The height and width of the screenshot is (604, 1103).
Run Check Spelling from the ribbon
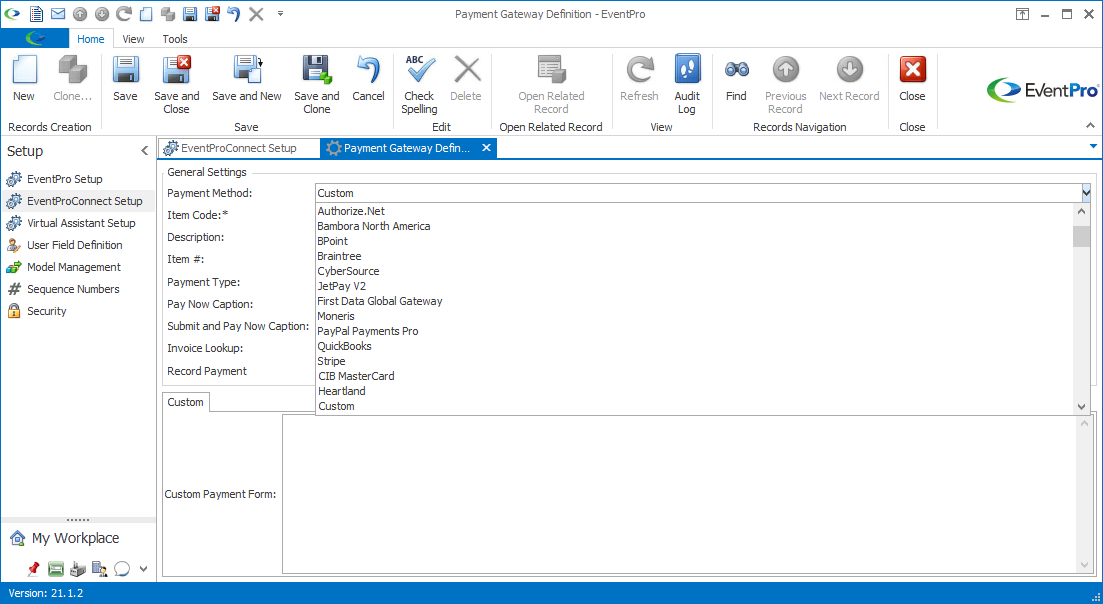coord(419,85)
